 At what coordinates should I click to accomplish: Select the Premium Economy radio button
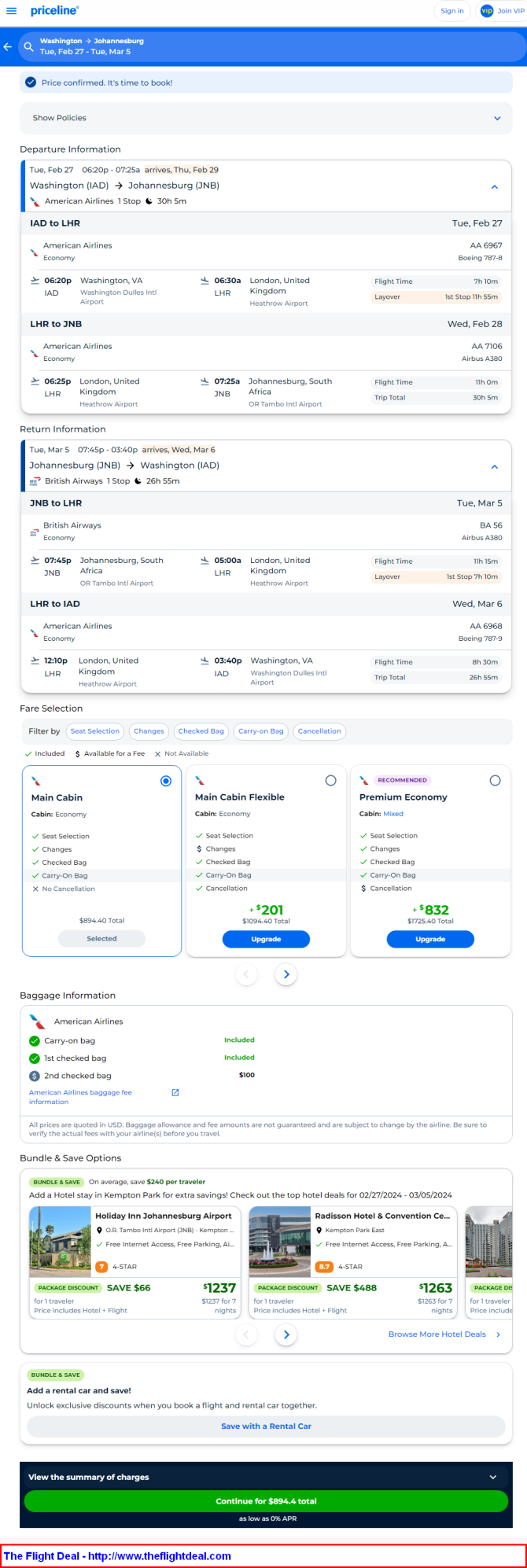point(495,781)
